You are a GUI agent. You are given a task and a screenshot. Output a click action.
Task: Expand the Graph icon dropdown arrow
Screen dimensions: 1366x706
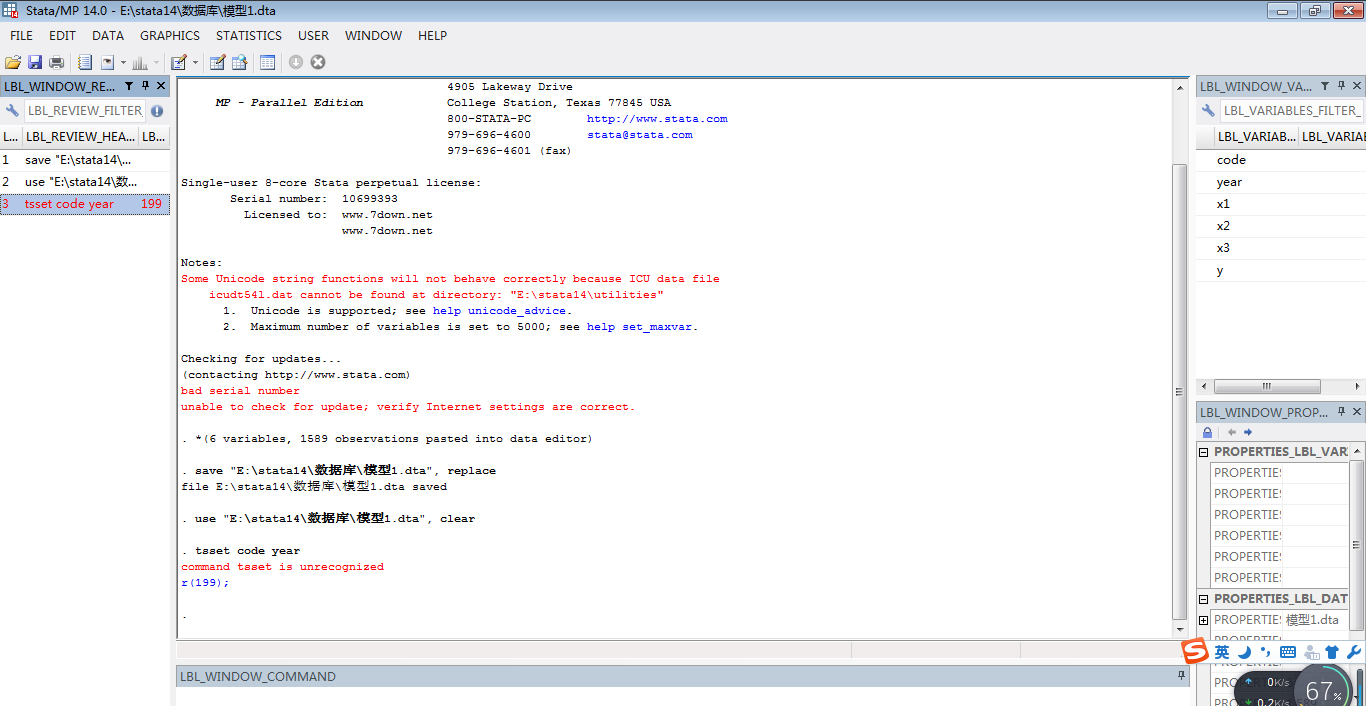156,62
